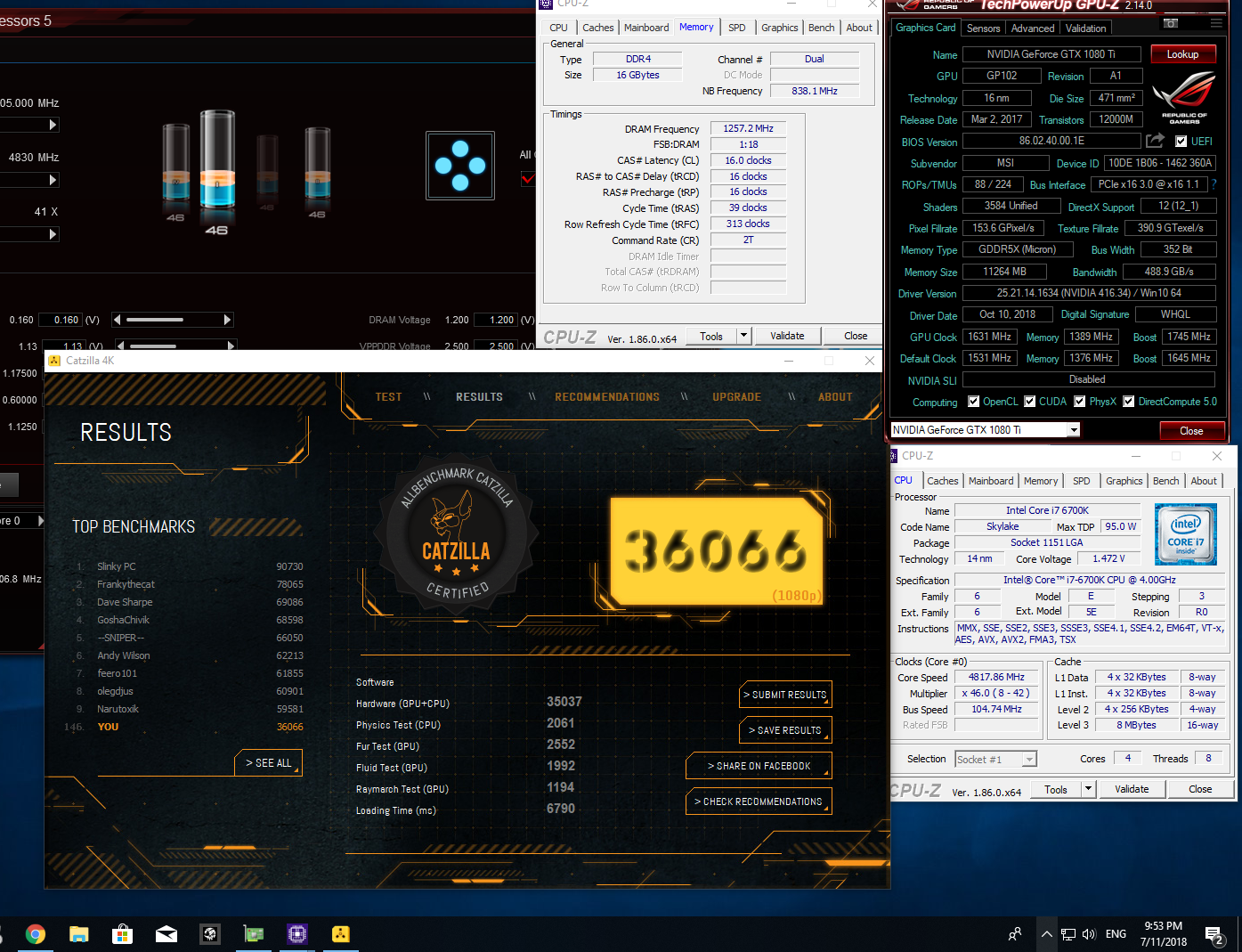The height and width of the screenshot is (952, 1242).
Task: Toggle the PhysX checkbox
Action: (1080, 402)
